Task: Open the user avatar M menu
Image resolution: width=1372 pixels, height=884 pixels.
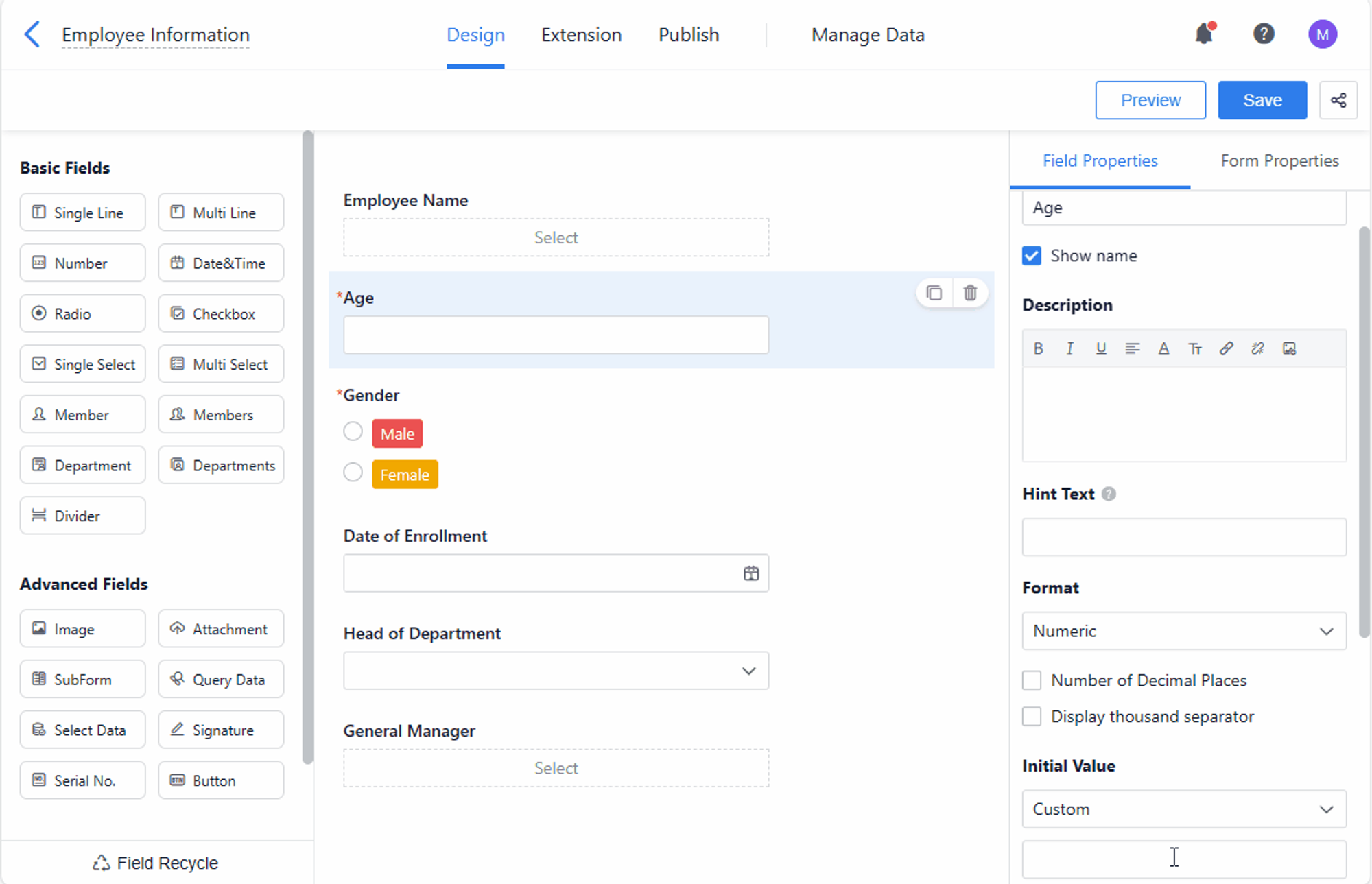Action: coord(1323,34)
